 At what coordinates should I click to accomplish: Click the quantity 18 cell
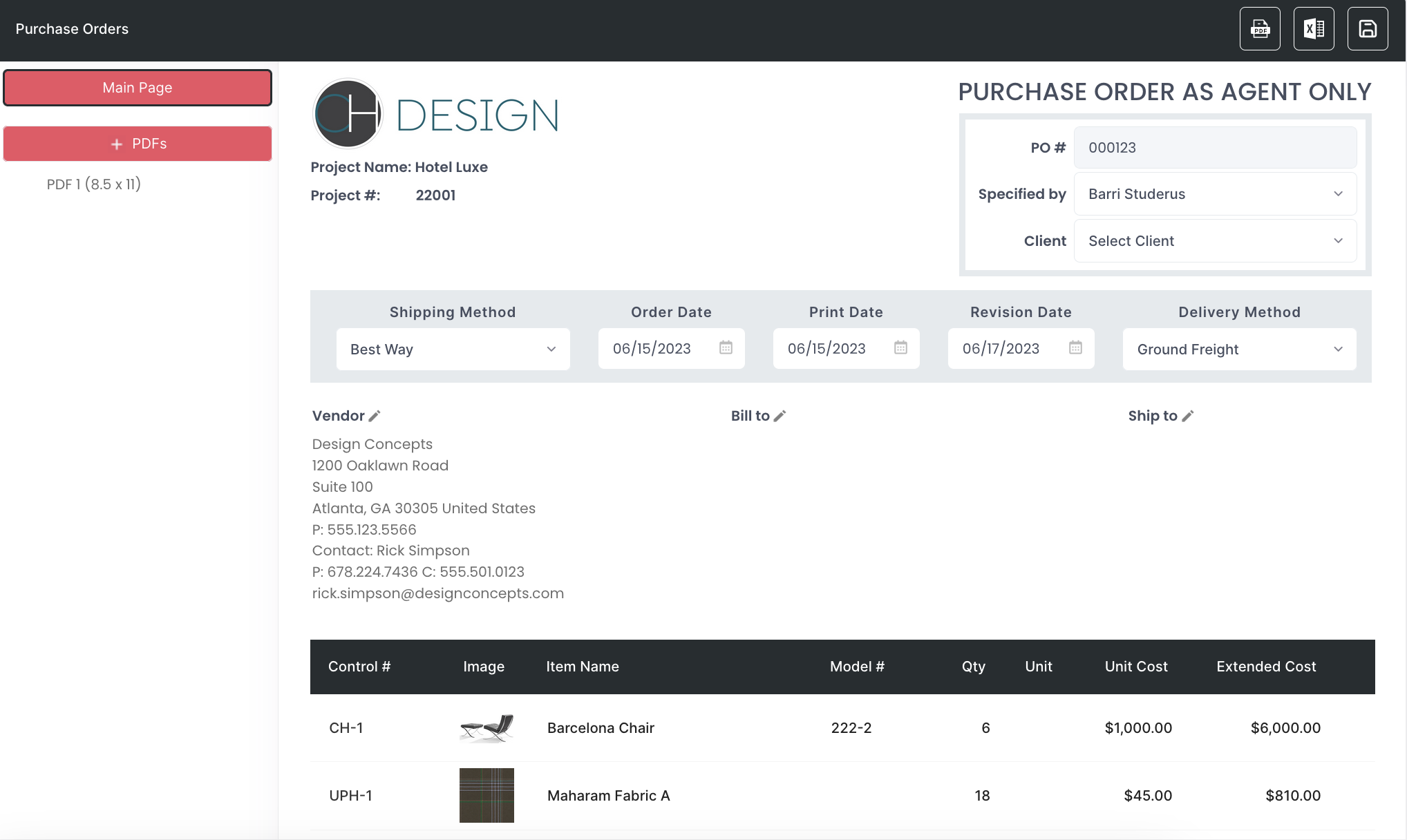(982, 796)
